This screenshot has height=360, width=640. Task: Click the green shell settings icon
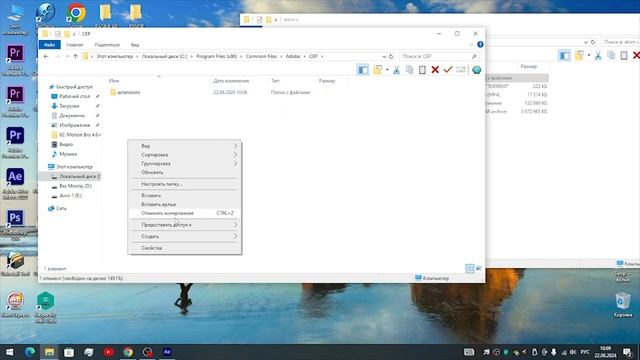coord(476,70)
